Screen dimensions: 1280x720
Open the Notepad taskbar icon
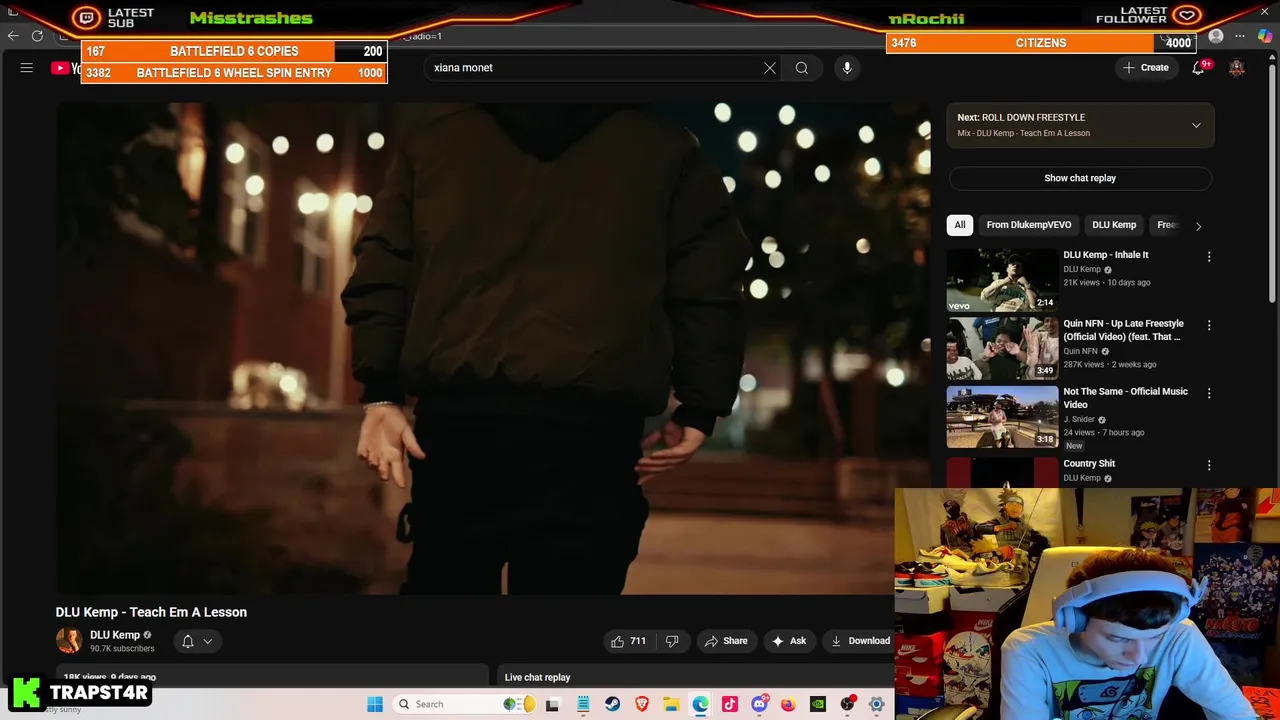coord(583,704)
